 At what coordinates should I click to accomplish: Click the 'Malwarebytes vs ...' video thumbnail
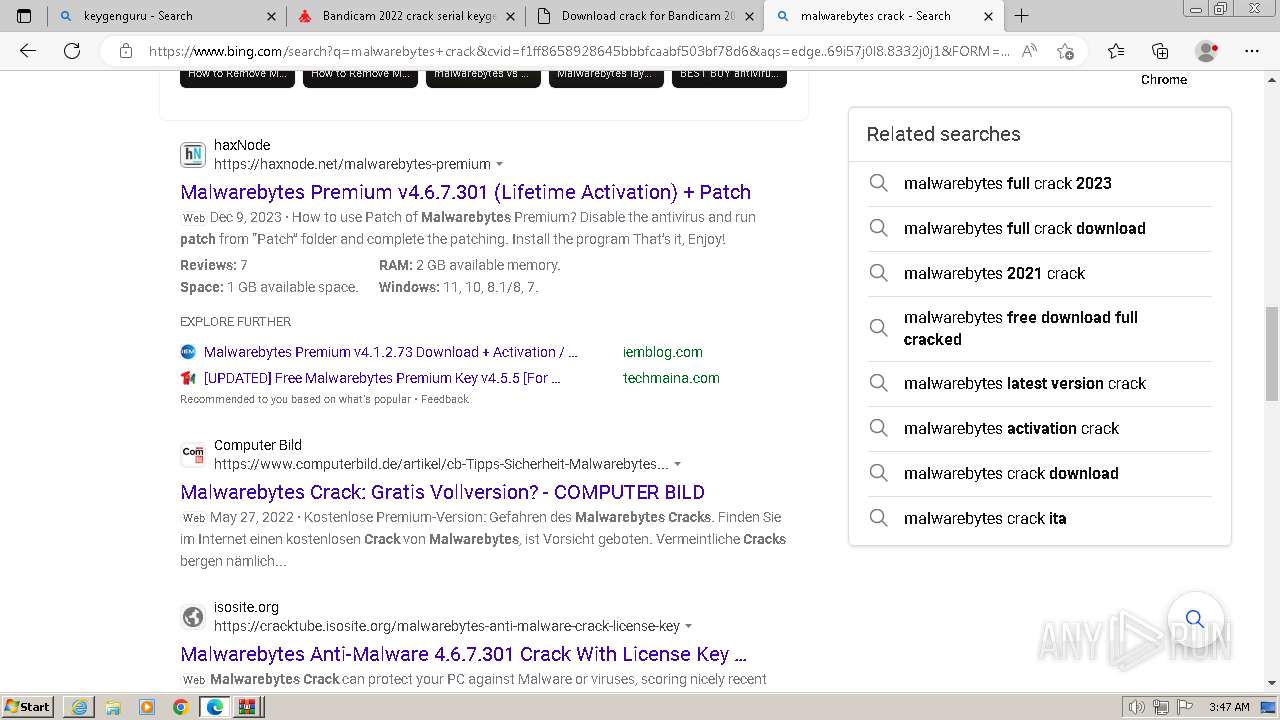pos(483,78)
